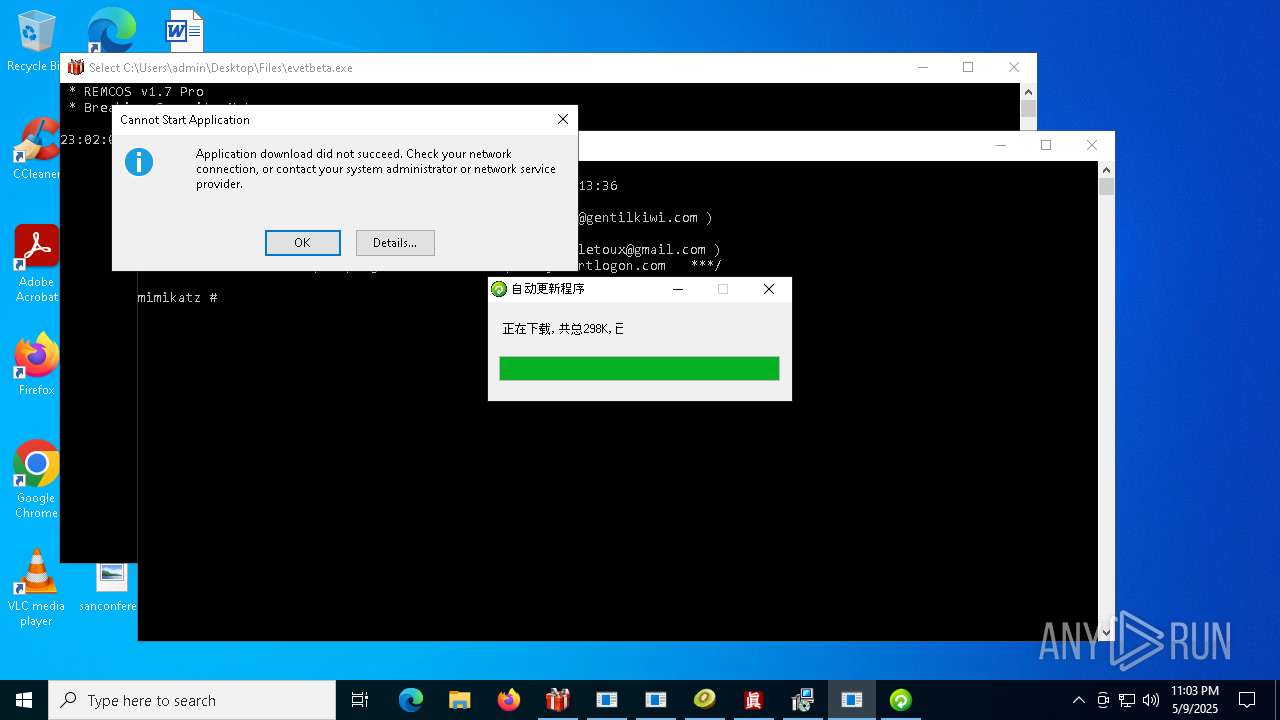Click the green updater icon in title bar
The height and width of the screenshot is (720, 1280).
(x=499, y=289)
